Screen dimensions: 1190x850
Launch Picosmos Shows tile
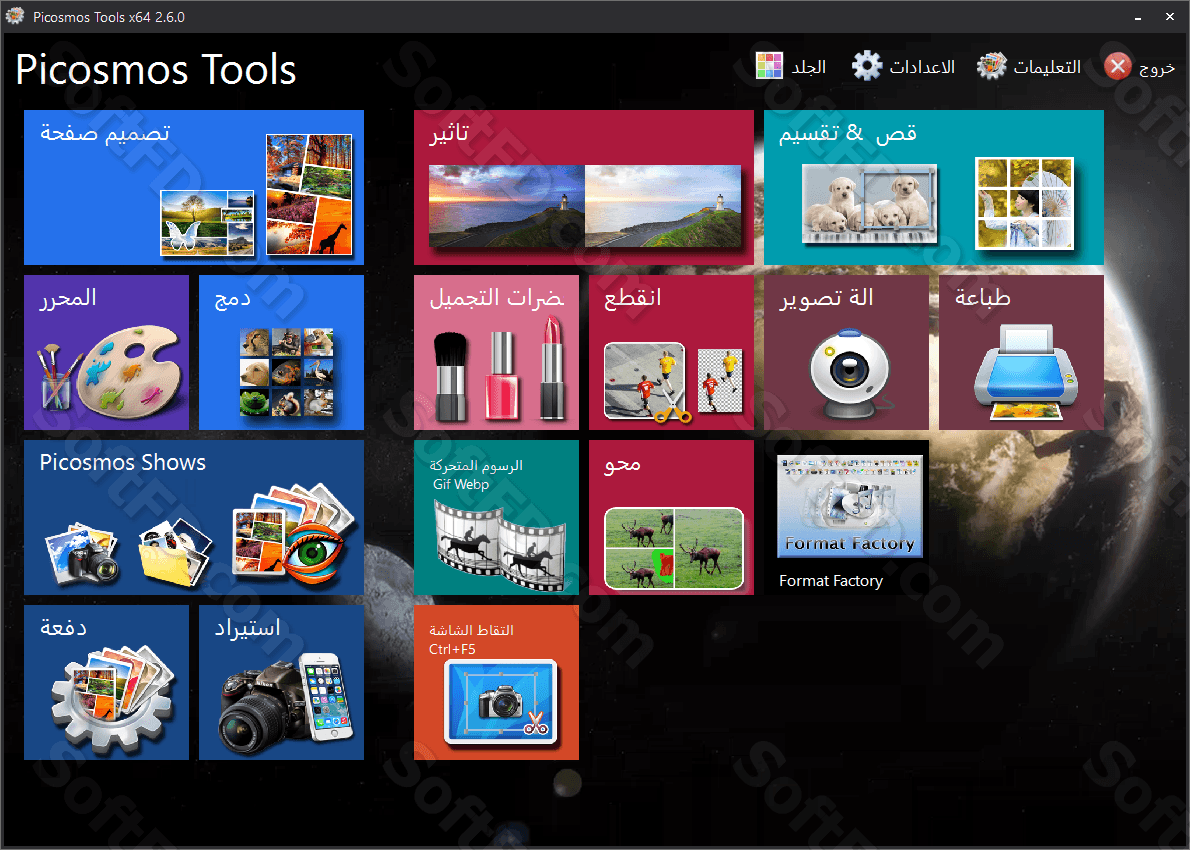pos(194,518)
